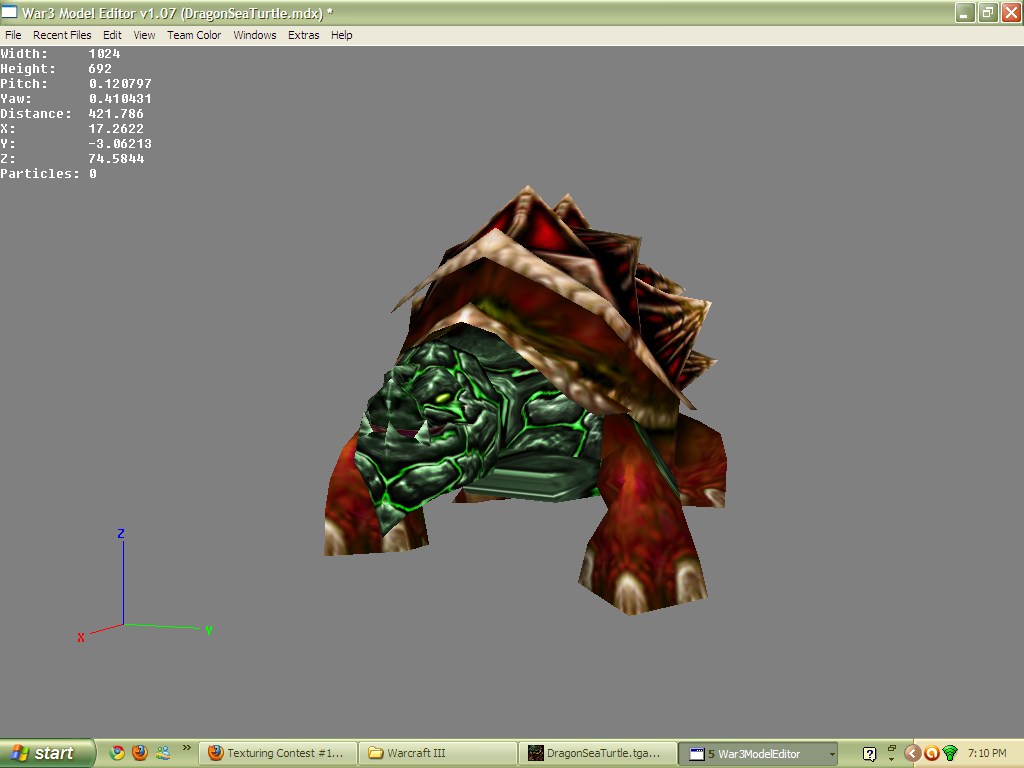Click the Pitch value 0.120797
1024x768 pixels.
[x=120, y=84]
